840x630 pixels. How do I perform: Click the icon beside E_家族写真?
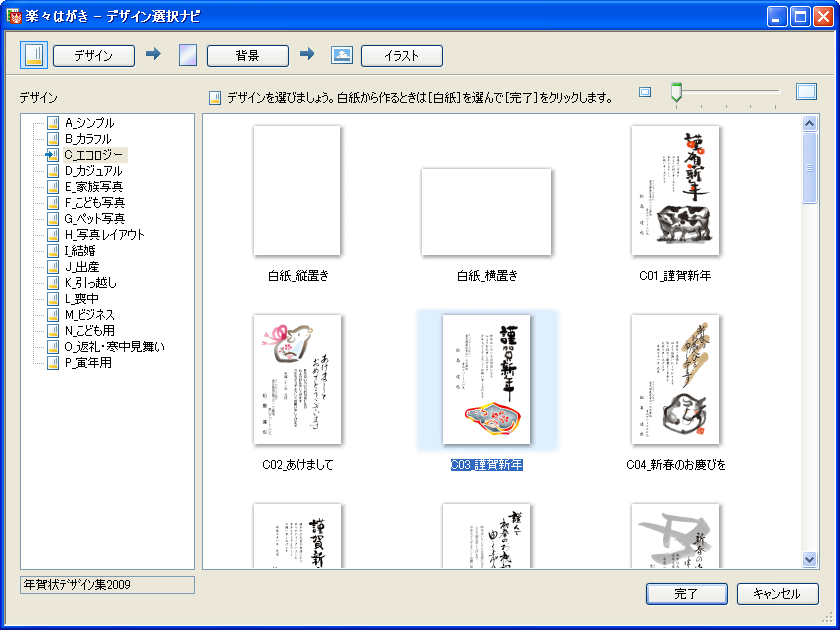pyautogui.click(x=53, y=187)
